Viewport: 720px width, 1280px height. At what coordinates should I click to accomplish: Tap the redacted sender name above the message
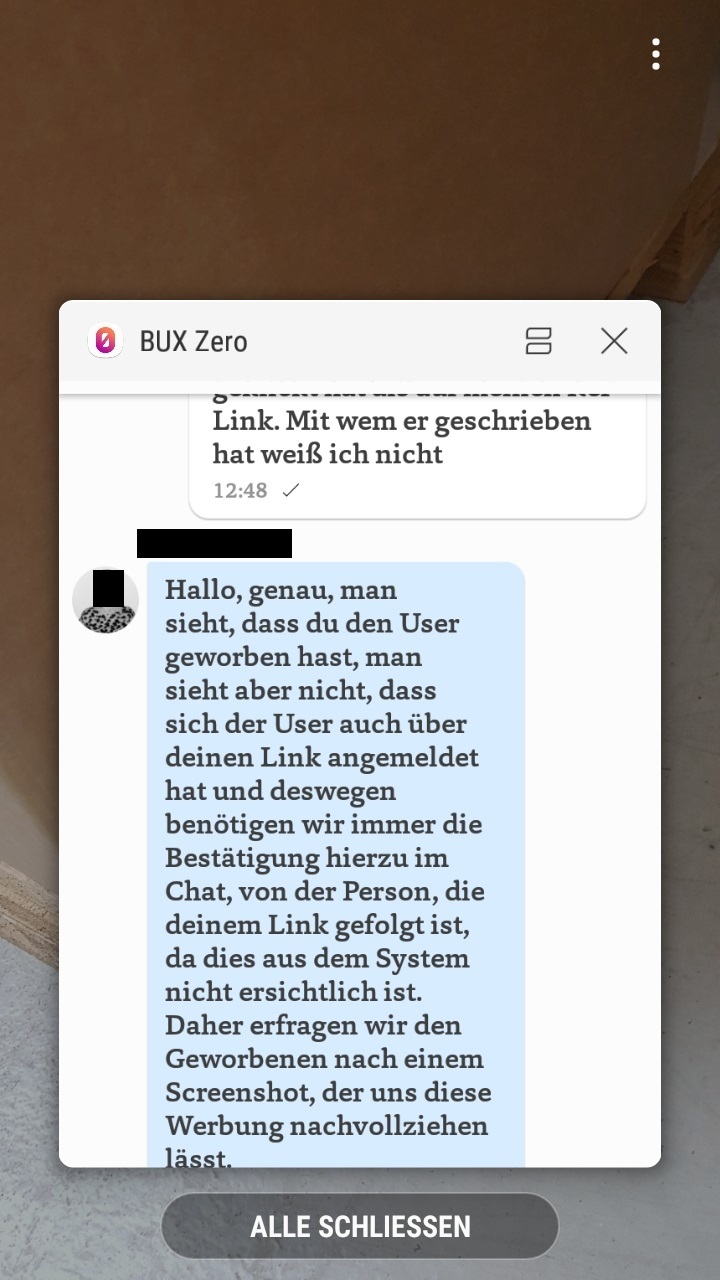[x=214, y=543]
